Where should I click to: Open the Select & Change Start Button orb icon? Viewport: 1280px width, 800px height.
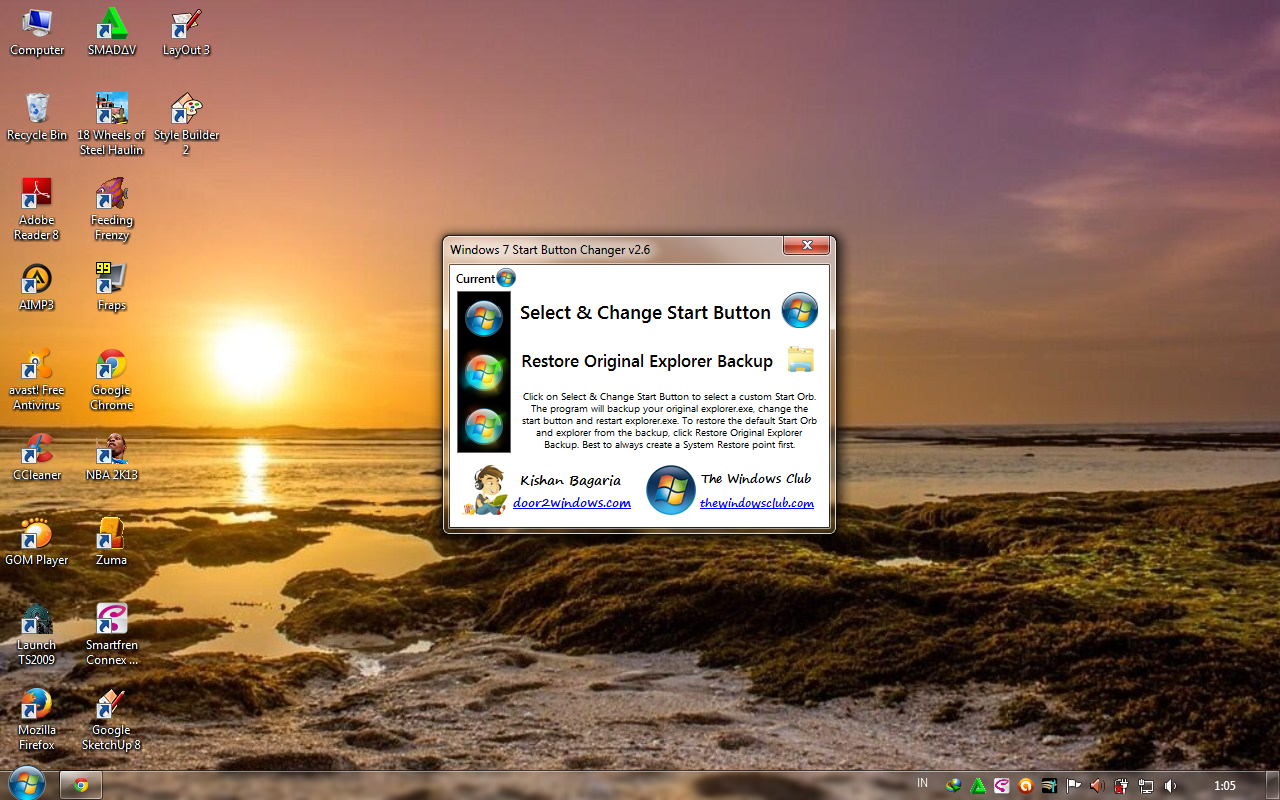[799, 311]
